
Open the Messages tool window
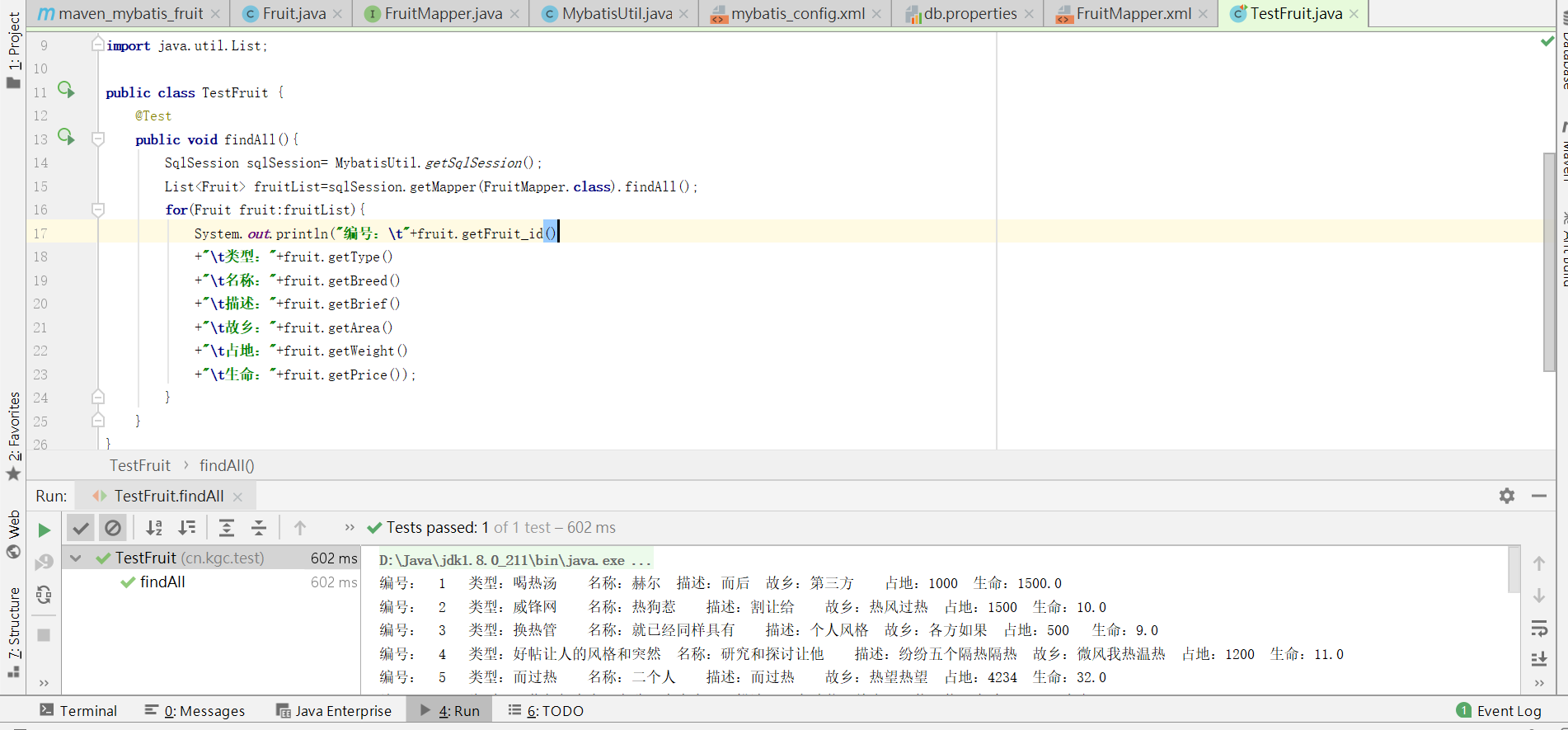pos(195,710)
